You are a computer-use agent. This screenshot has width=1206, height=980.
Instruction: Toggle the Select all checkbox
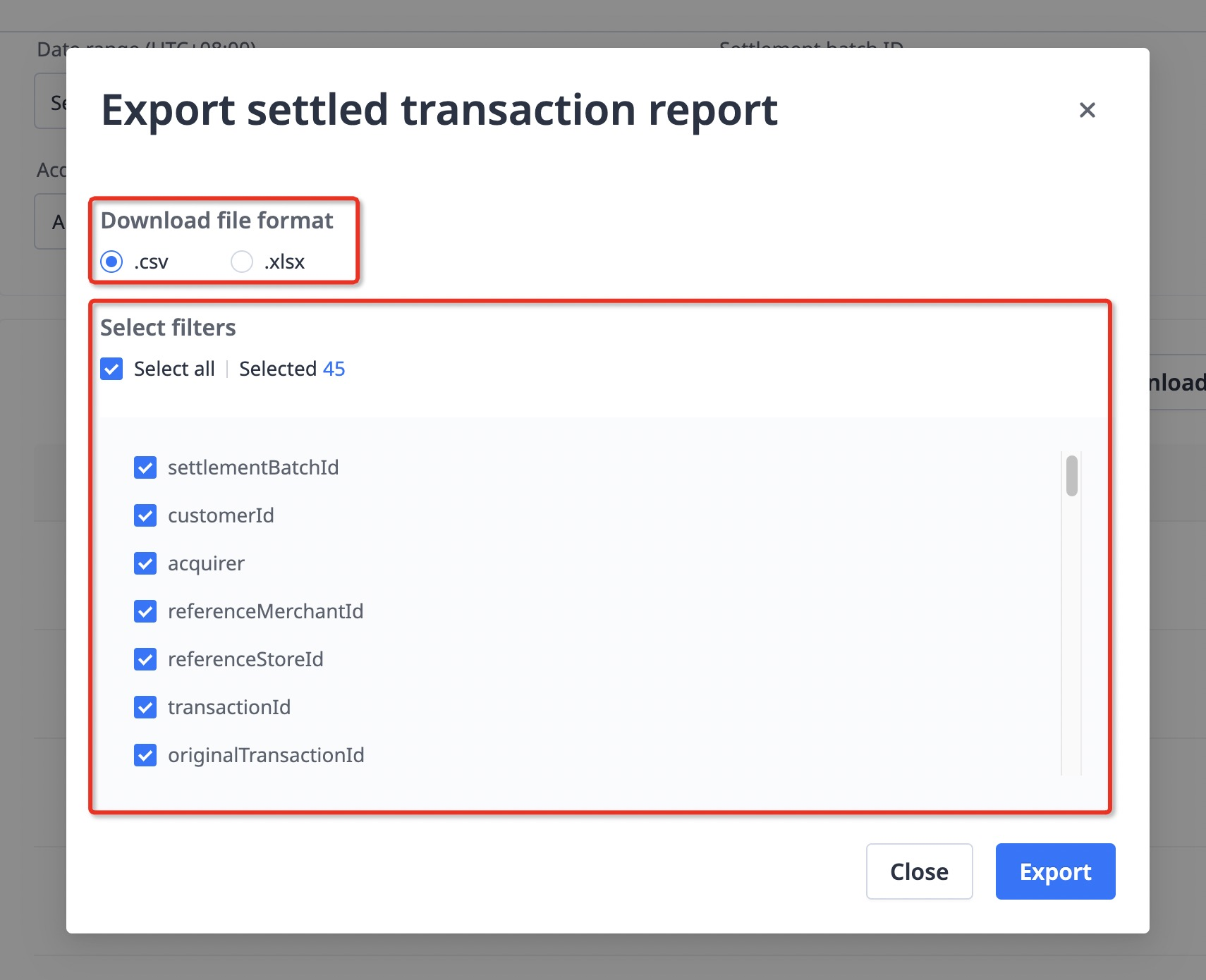tap(111, 369)
